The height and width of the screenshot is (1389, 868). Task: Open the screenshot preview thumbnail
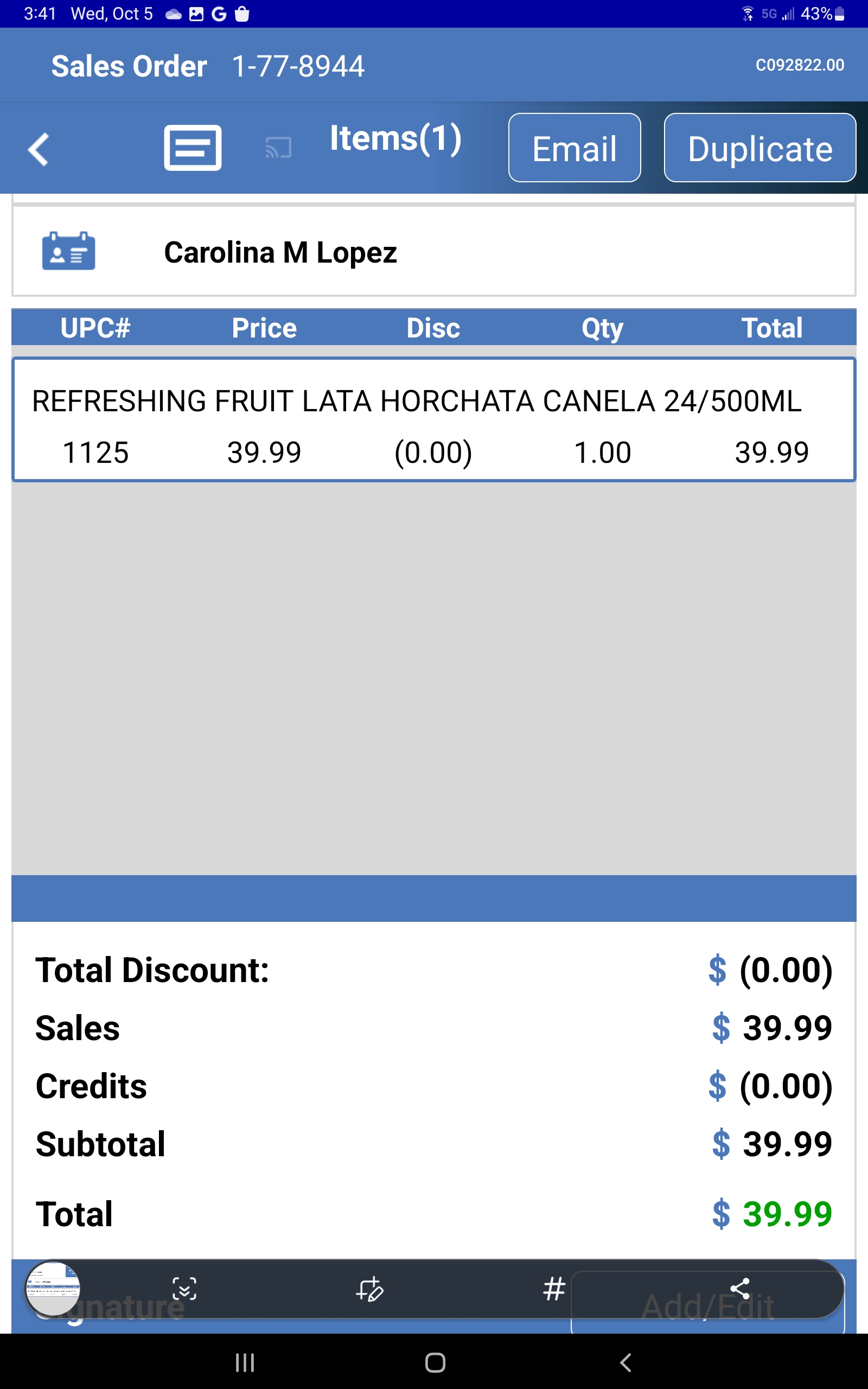[53, 1289]
